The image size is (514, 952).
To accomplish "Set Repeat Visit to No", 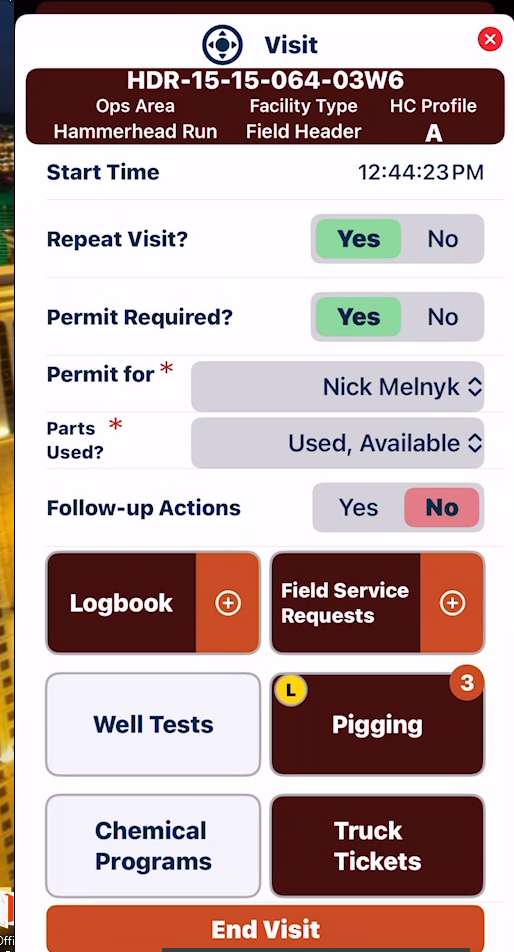I will click(442, 239).
